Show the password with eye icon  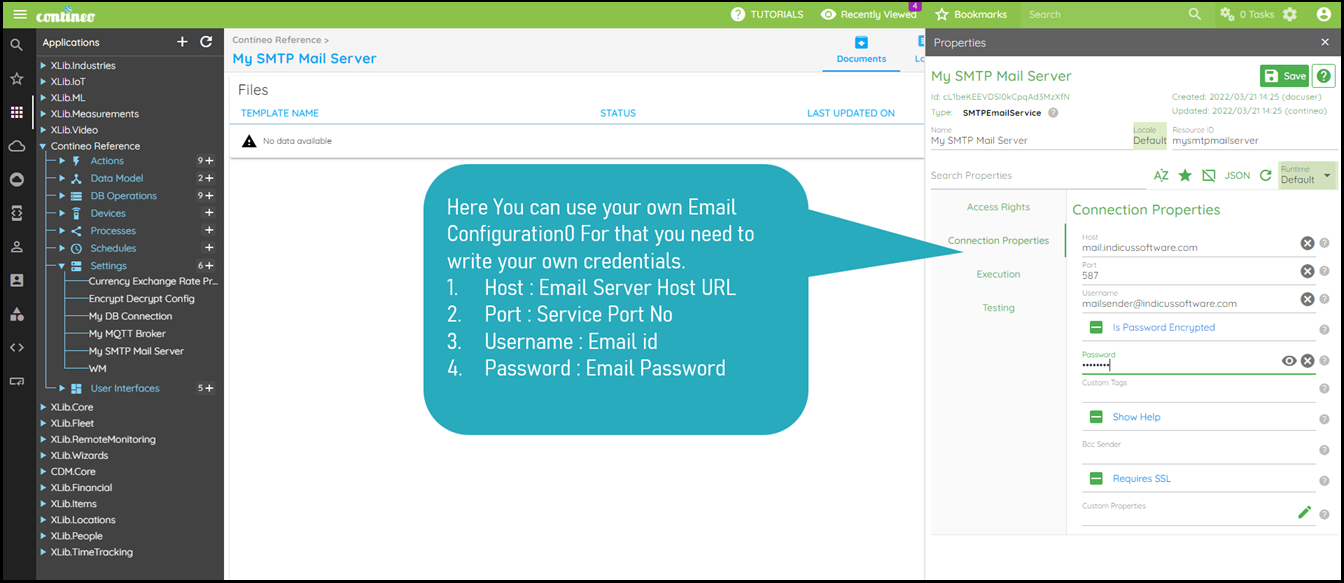(x=1289, y=361)
